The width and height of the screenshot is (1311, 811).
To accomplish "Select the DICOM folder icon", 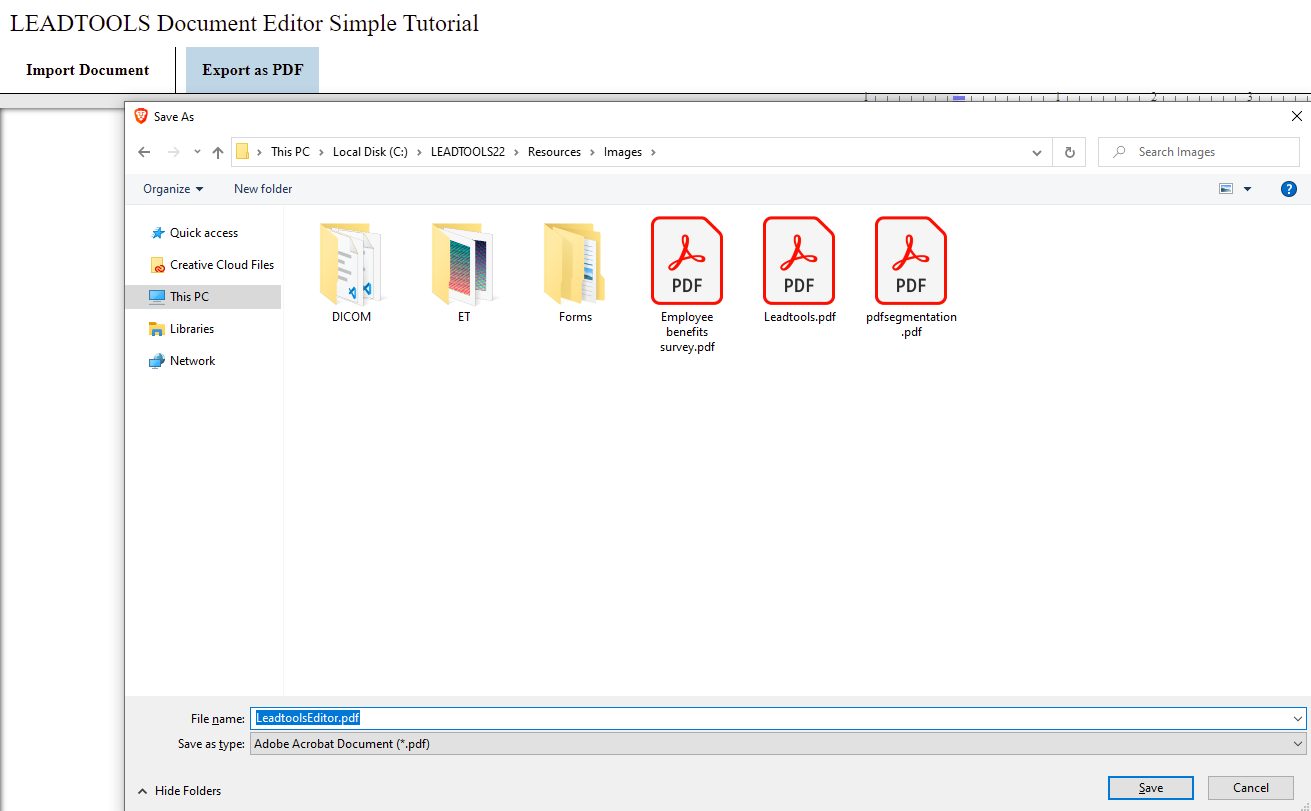I will [351, 263].
